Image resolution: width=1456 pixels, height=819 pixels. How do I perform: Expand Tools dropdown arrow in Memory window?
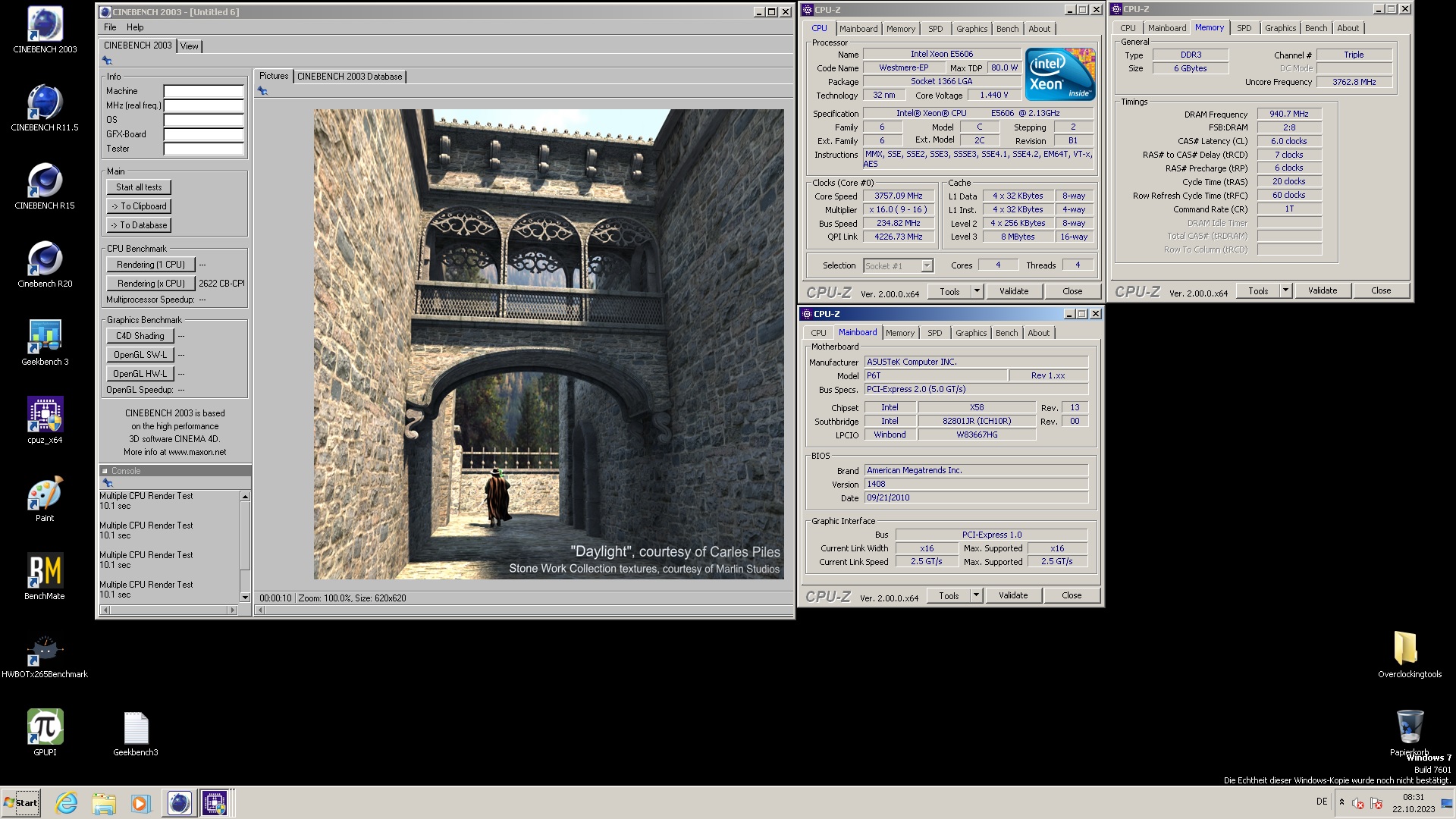tap(1285, 290)
